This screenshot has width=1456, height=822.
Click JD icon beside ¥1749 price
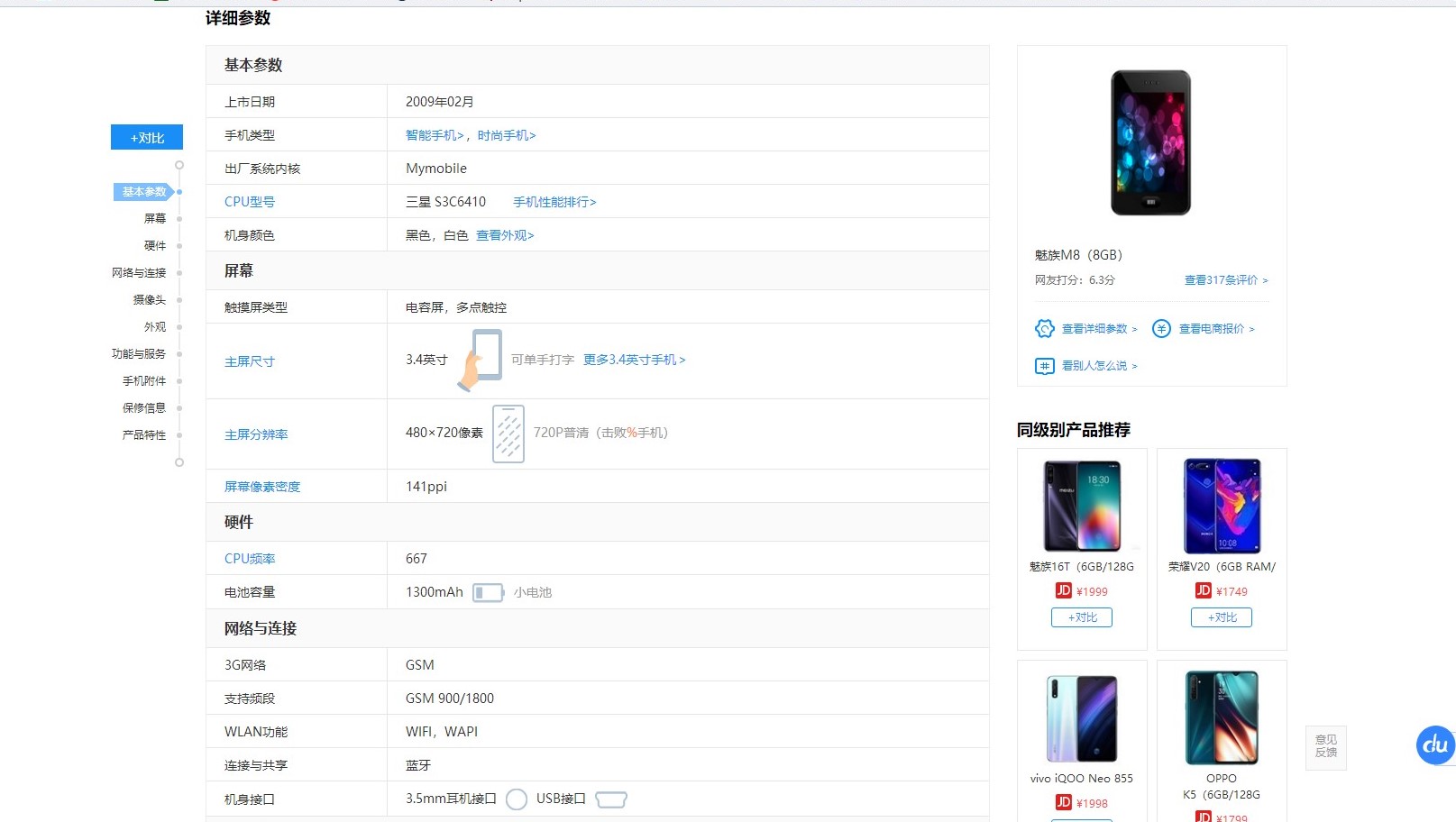pos(1204,591)
